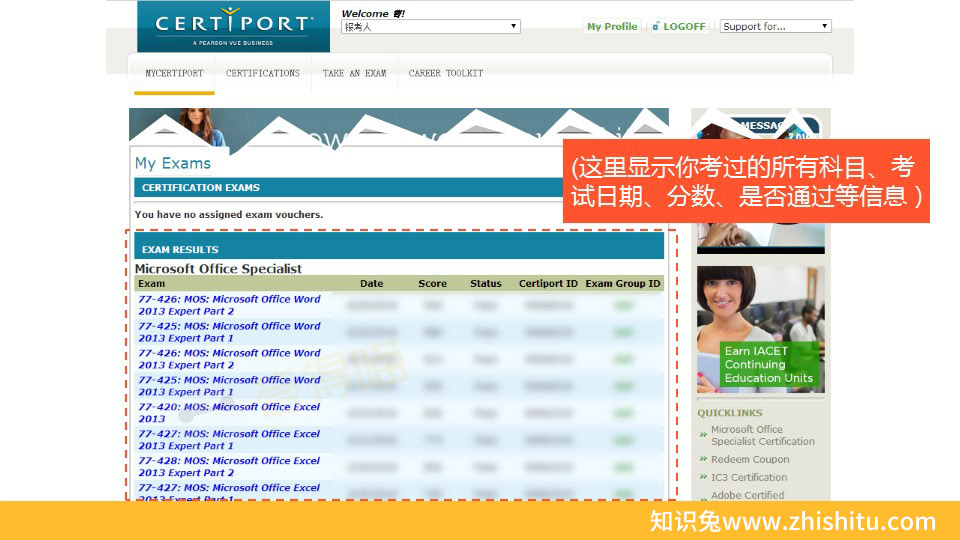Click the Microsoft Office Specialist heading
The image size is (960, 540).
point(218,269)
